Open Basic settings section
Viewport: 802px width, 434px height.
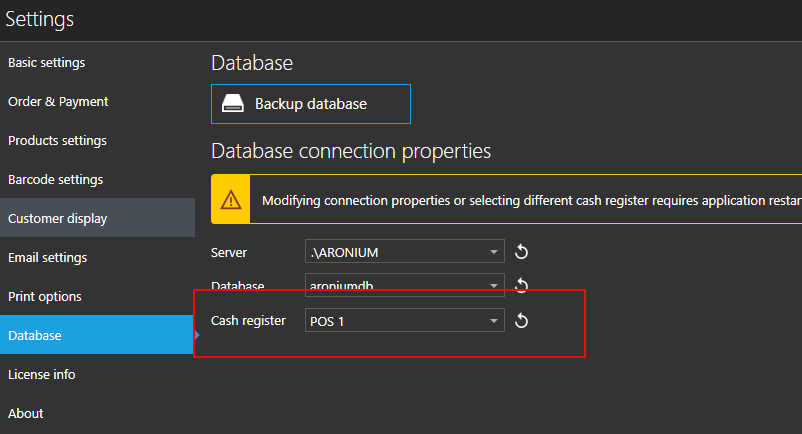(47, 63)
